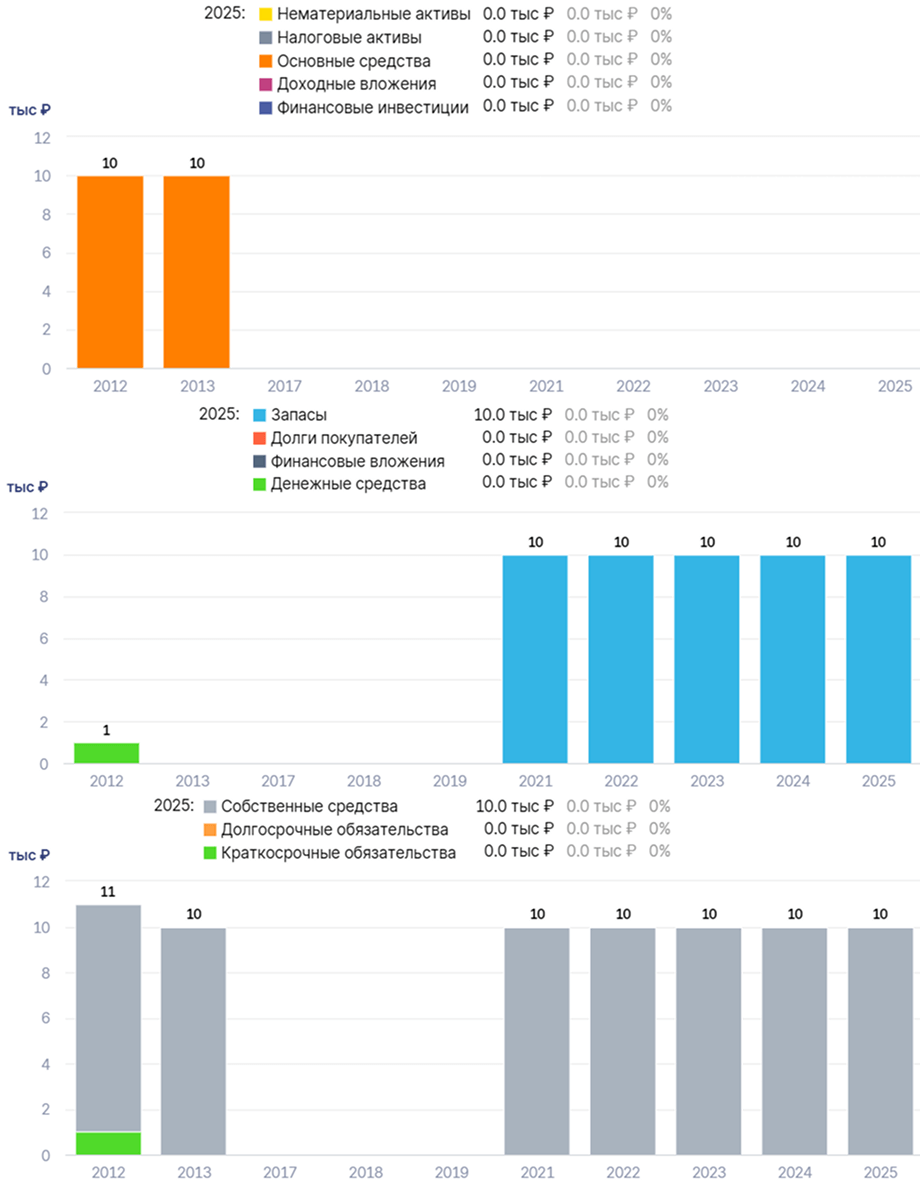The image size is (920, 1188).
Task: Select the blue 2023 bar
Action: (x=707, y=659)
